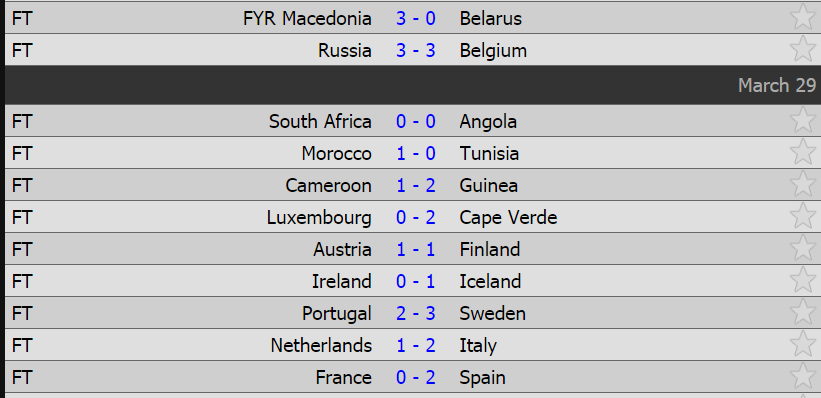Open the 0 - 2 France Spain score
Viewport: 821px width, 398px height.
pos(416,378)
